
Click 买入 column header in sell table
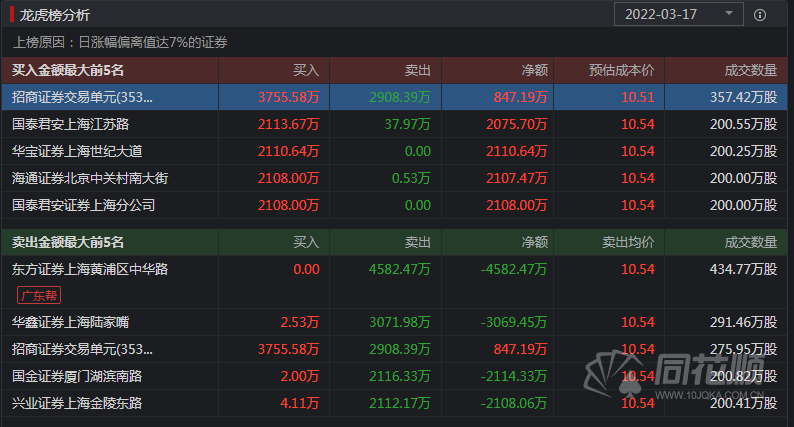pyautogui.click(x=306, y=242)
